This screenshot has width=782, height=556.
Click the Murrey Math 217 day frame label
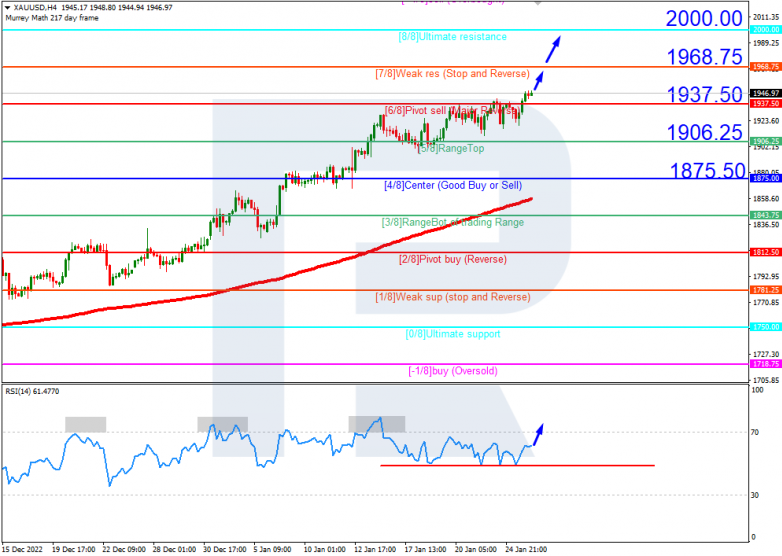click(x=52, y=18)
